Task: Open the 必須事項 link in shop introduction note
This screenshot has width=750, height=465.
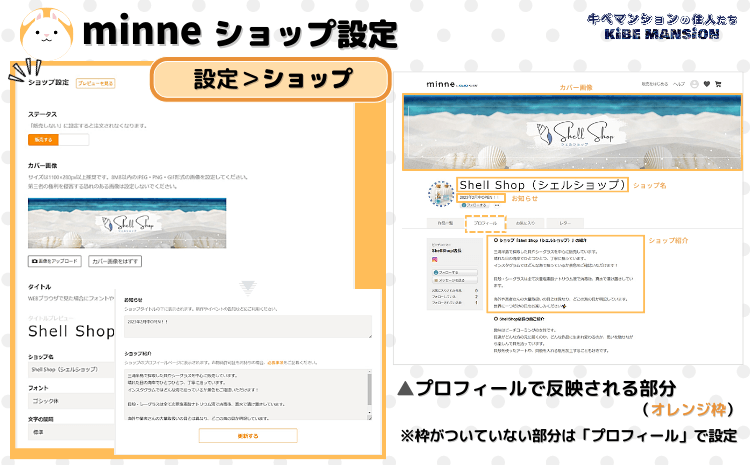Action: (275, 363)
